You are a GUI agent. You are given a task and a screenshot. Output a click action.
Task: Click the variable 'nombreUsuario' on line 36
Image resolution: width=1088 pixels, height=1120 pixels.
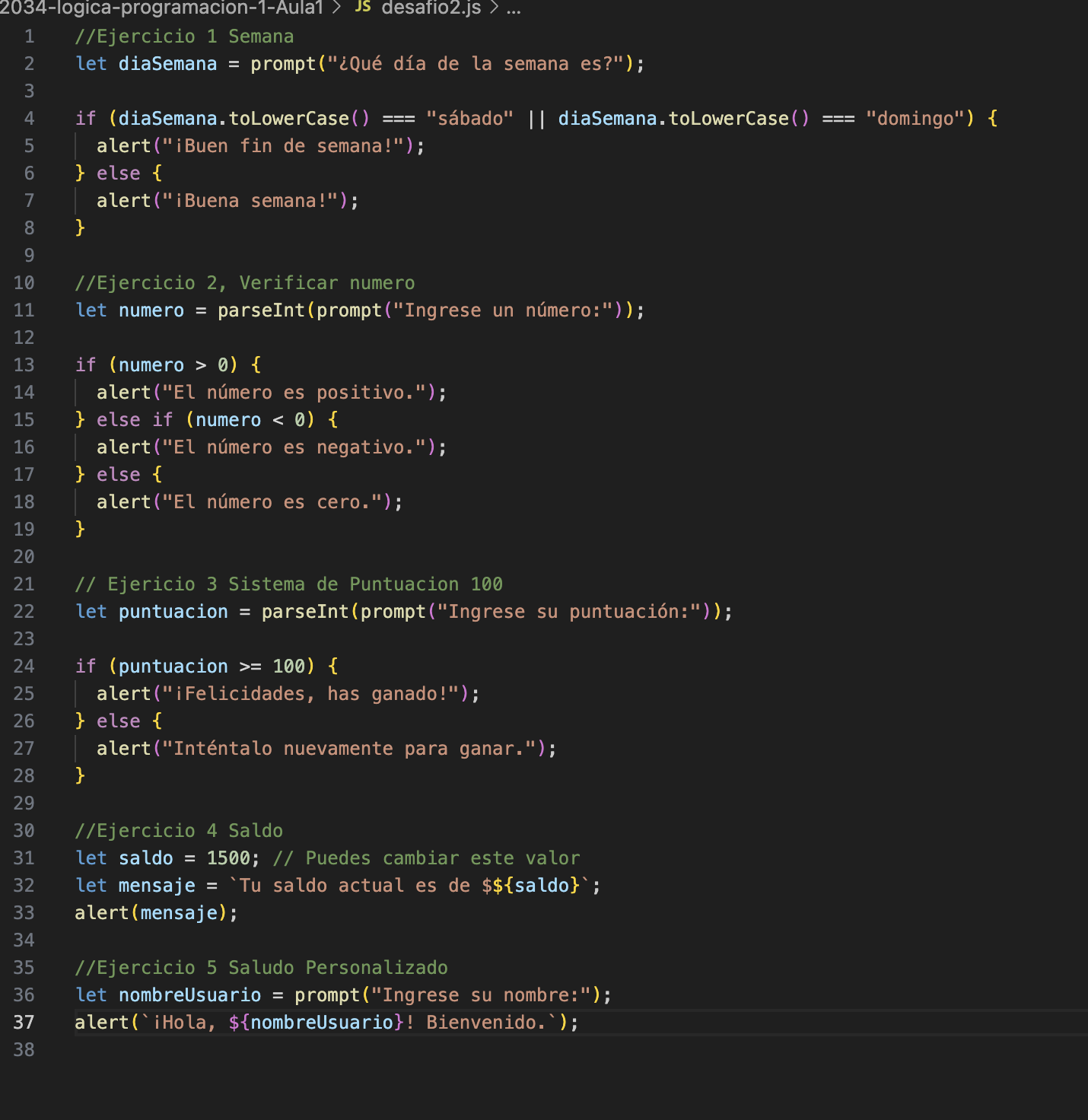189,995
